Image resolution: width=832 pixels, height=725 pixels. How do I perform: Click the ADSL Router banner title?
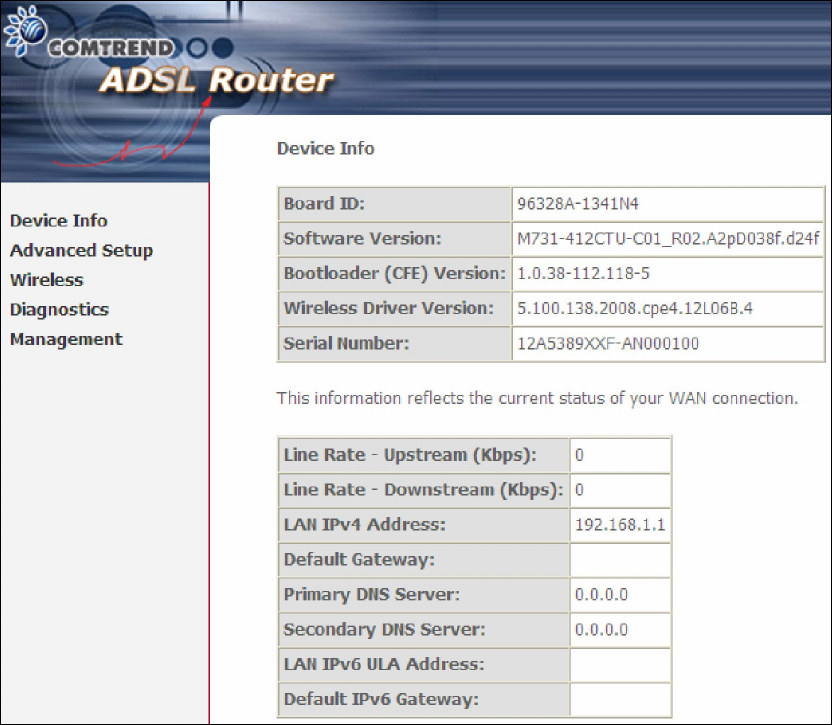(x=216, y=80)
